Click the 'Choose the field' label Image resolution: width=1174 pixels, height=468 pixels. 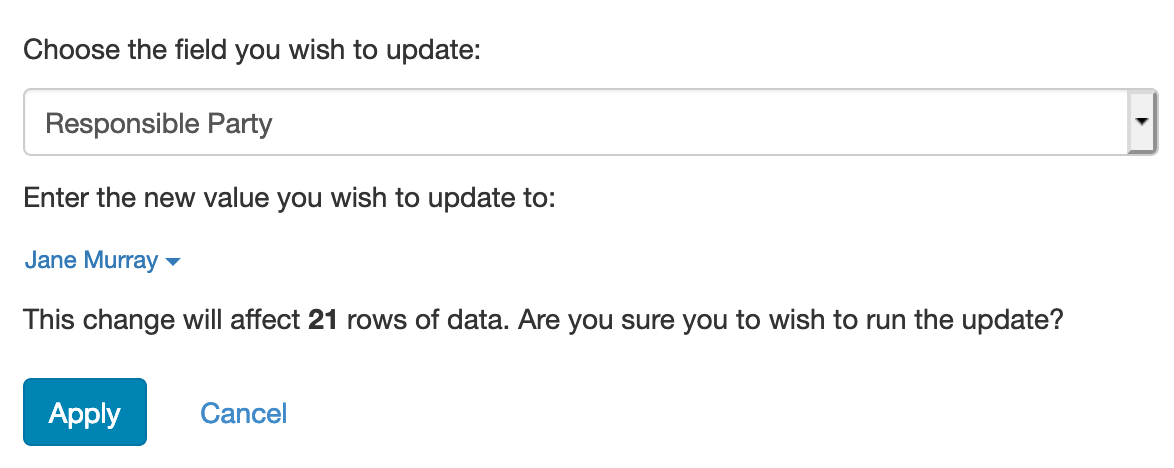coord(252,50)
